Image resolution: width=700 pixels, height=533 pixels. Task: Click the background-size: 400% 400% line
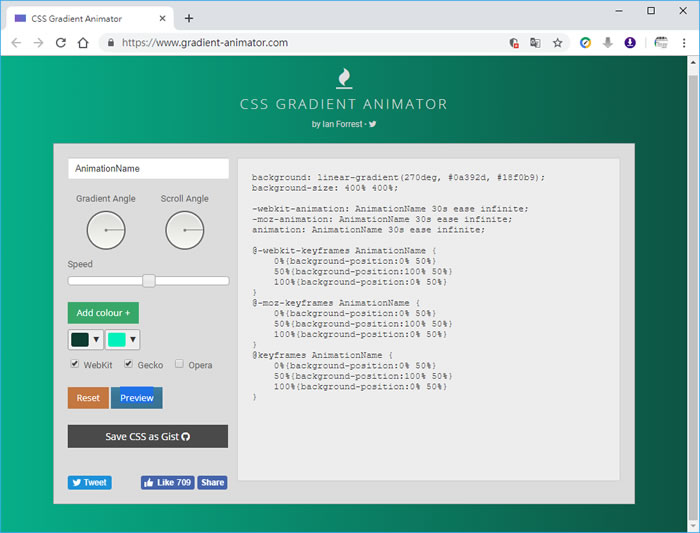tap(325, 188)
